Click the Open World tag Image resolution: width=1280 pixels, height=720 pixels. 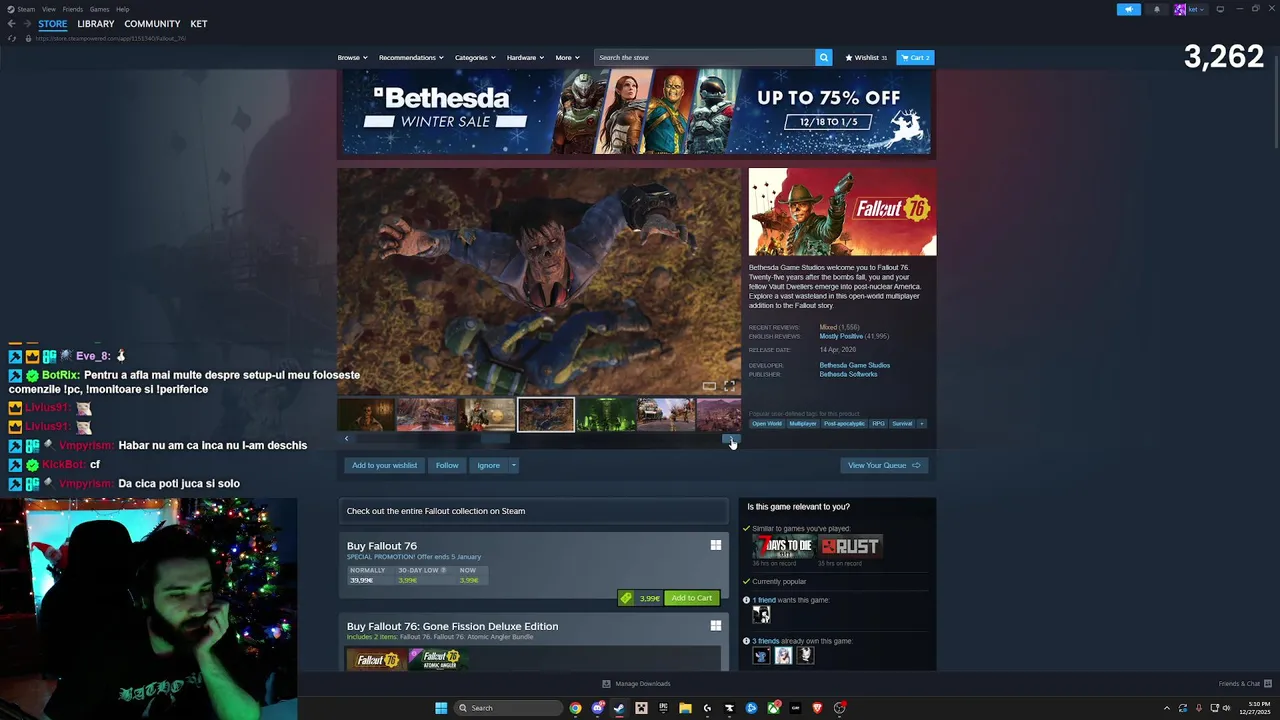click(766, 423)
